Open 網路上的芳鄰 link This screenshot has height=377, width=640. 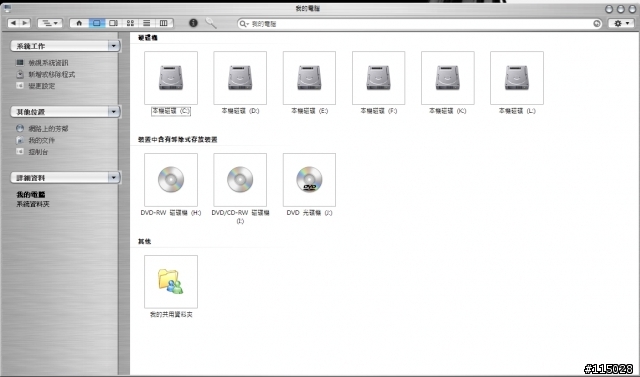point(48,129)
